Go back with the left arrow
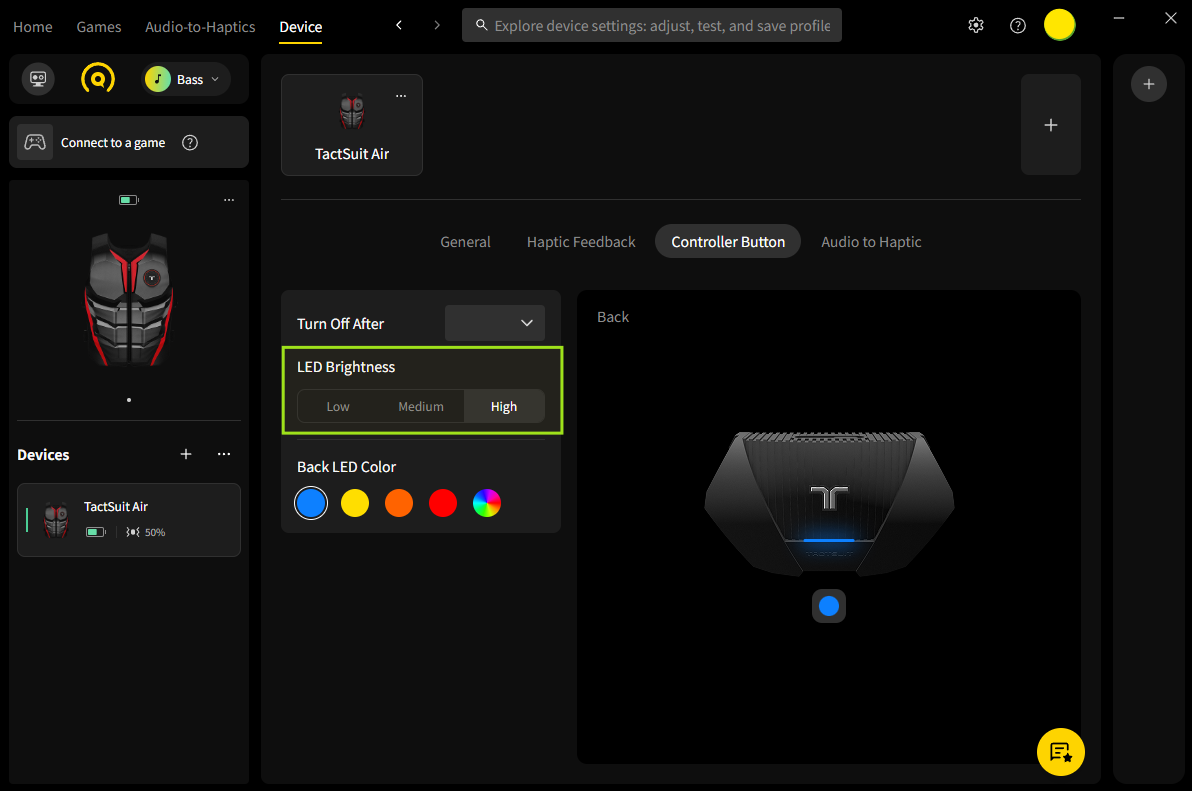 pos(399,25)
